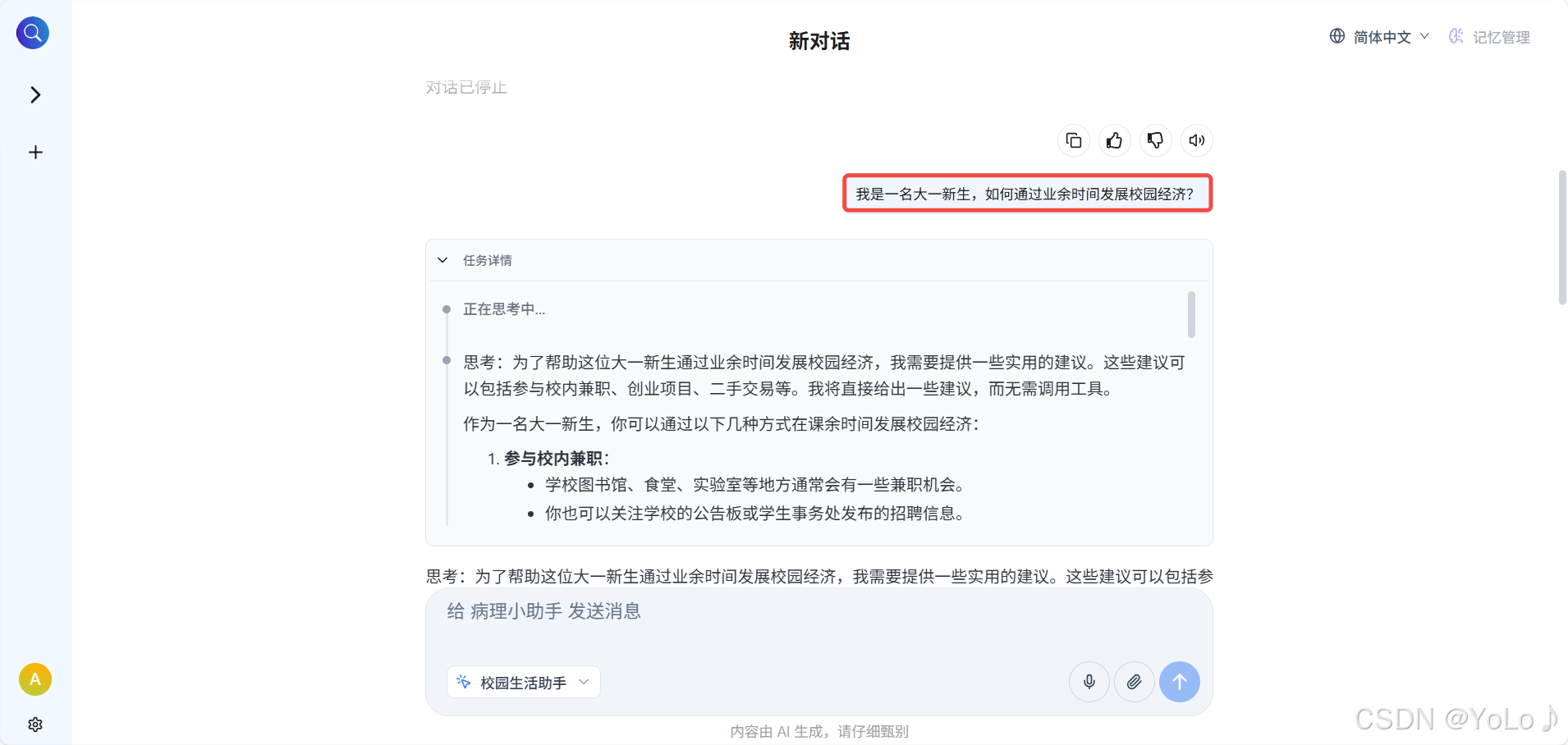This screenshot has width=1568, height=745.
Task: Play response aloud with speaker icon
Action: click(1197, 140)
